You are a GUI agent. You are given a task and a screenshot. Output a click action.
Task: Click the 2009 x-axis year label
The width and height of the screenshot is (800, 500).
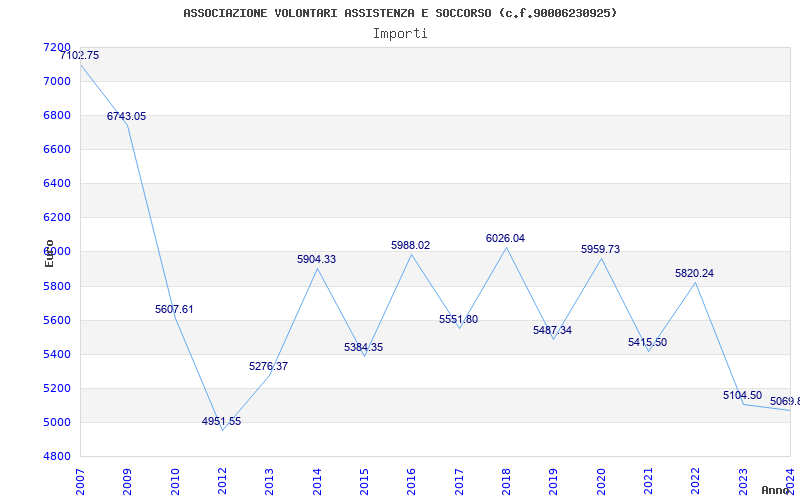pos(128,481)
